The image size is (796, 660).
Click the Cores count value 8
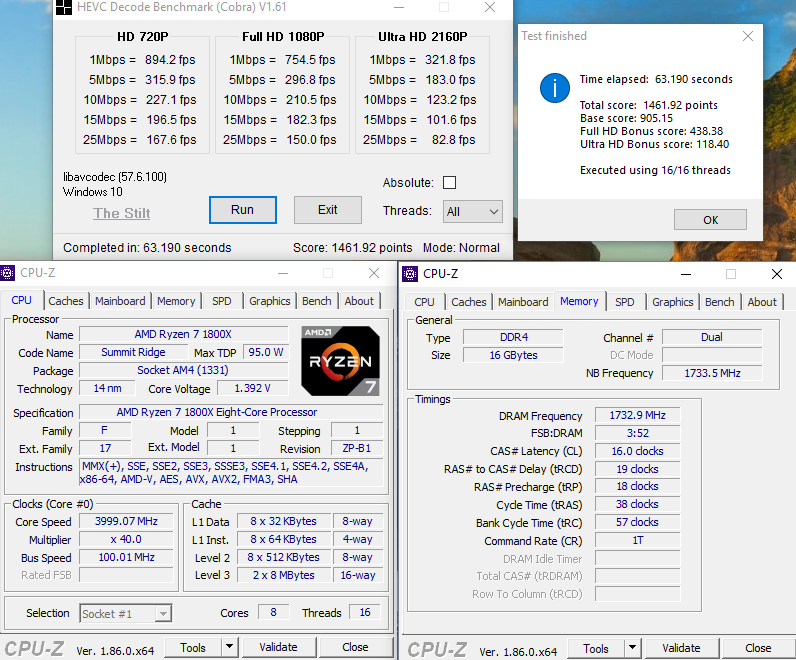pyautogui.click(x=274, y=612)
